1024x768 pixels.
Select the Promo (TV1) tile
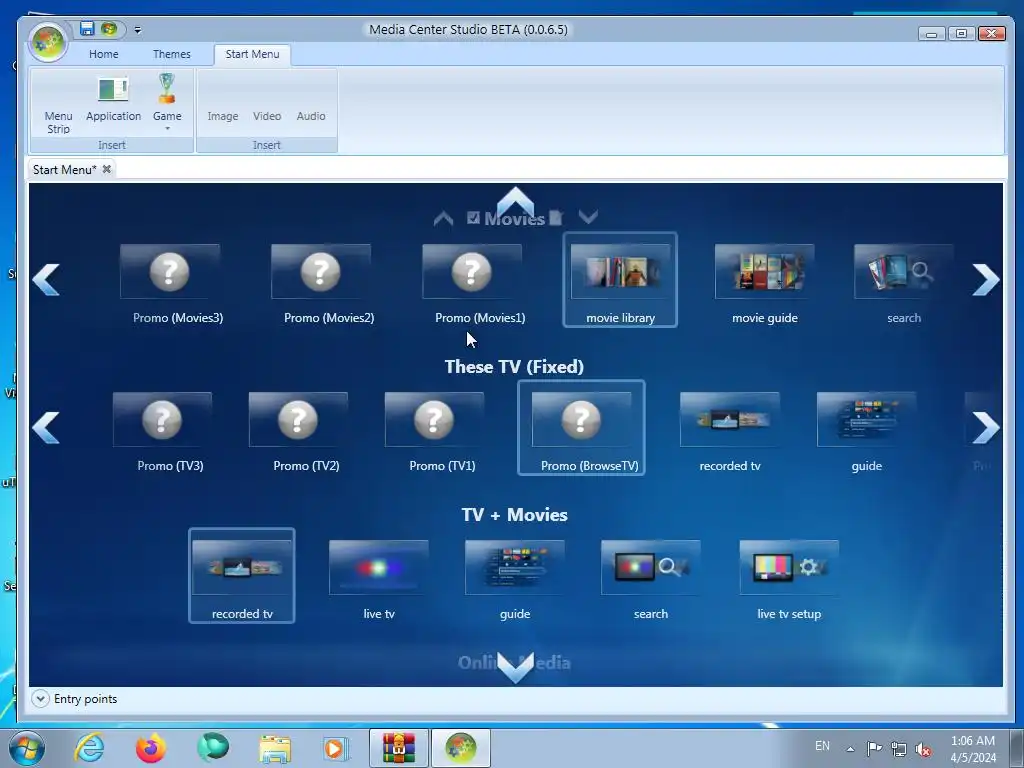[x=435, y=432]
